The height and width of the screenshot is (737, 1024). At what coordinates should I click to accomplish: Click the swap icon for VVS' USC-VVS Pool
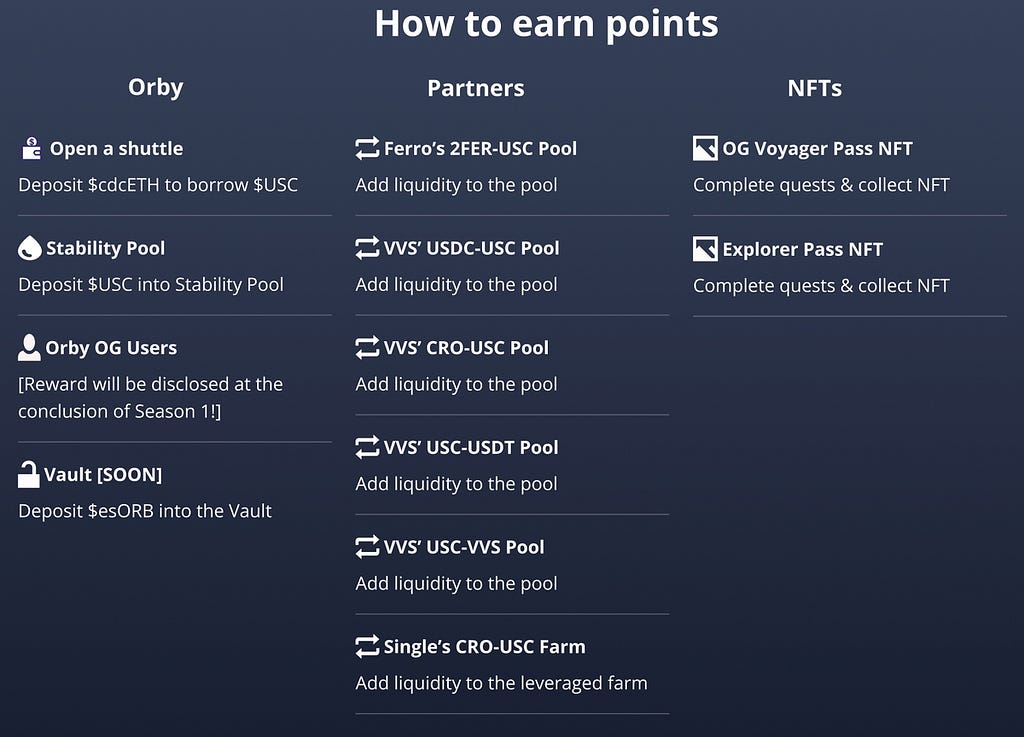(x=367, y=546)
